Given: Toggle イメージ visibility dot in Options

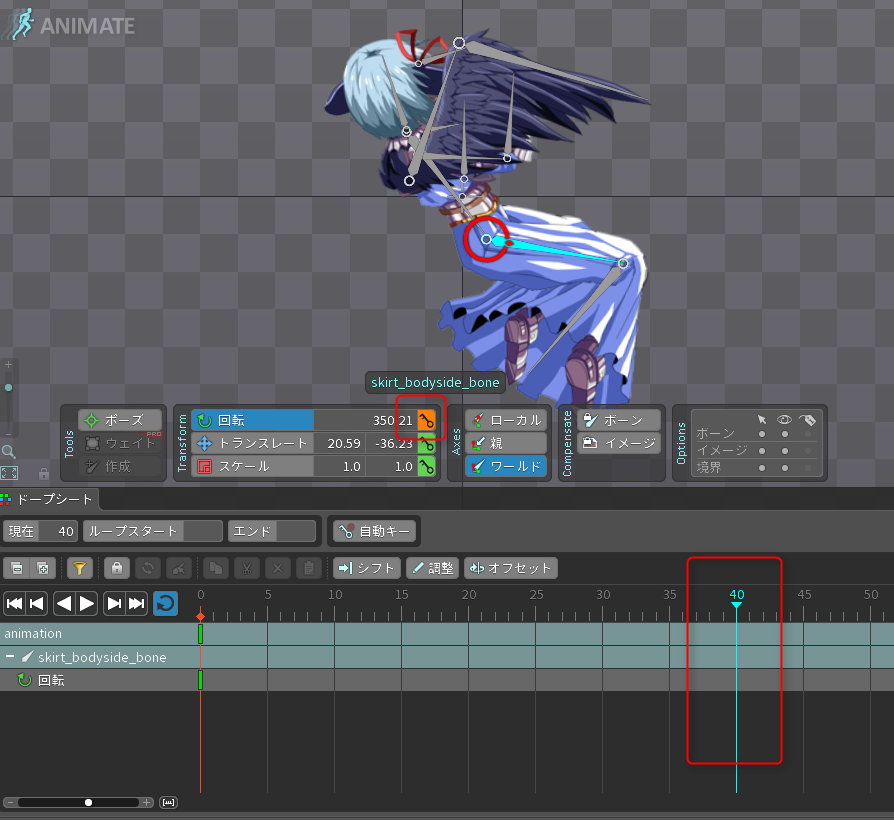Looking at the screenshot, I should (785, 451).
